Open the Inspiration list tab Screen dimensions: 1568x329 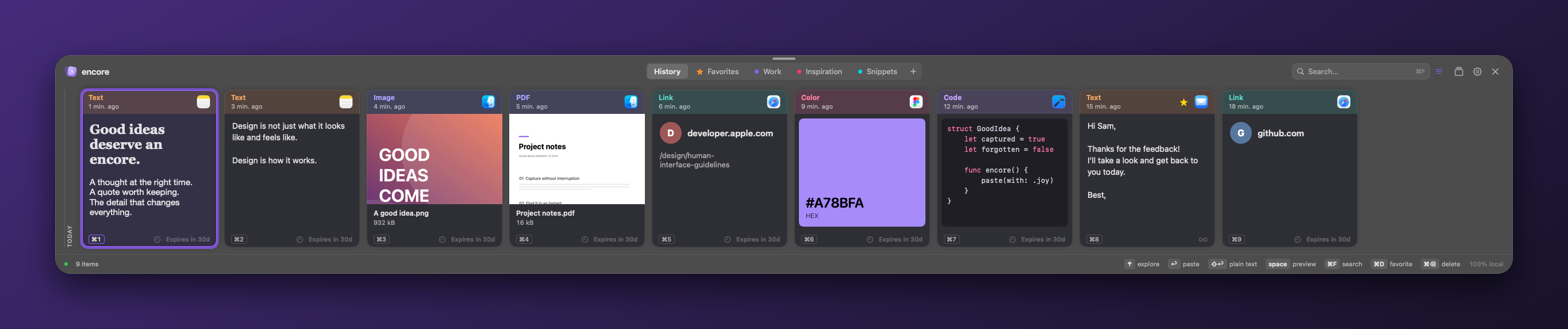[819, 71]
